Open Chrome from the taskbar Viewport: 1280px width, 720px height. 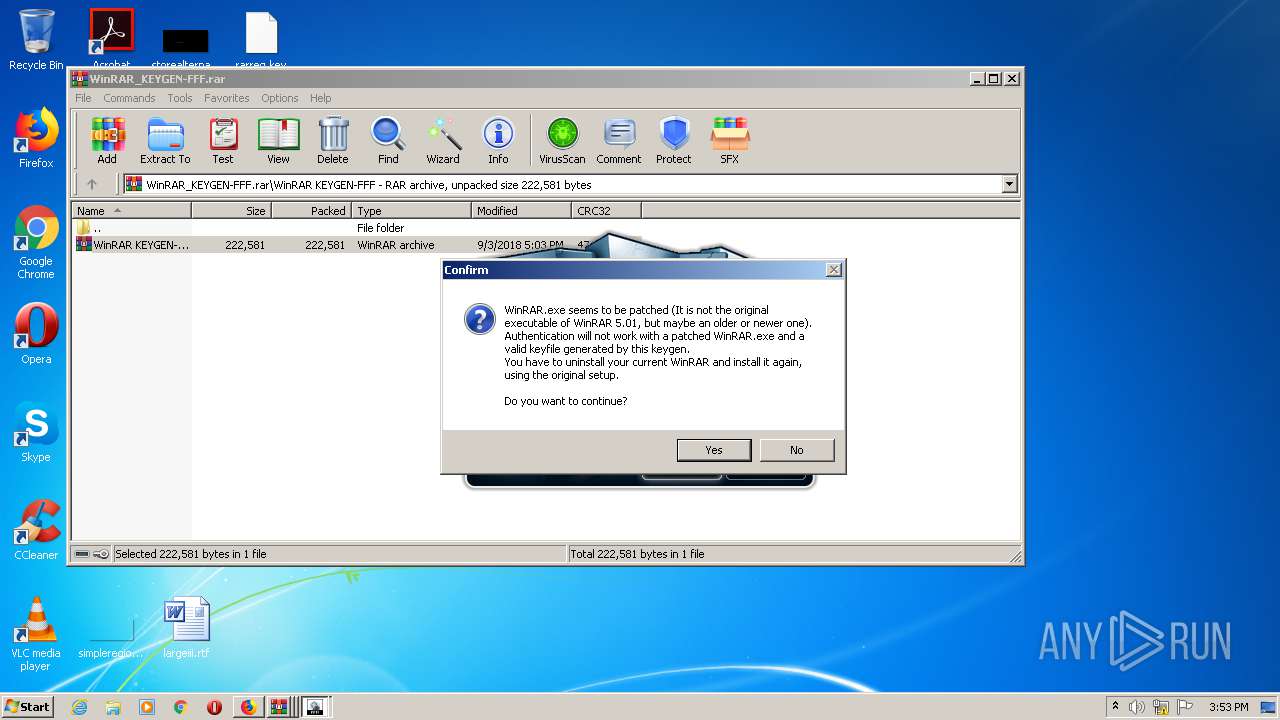(181, 707)
